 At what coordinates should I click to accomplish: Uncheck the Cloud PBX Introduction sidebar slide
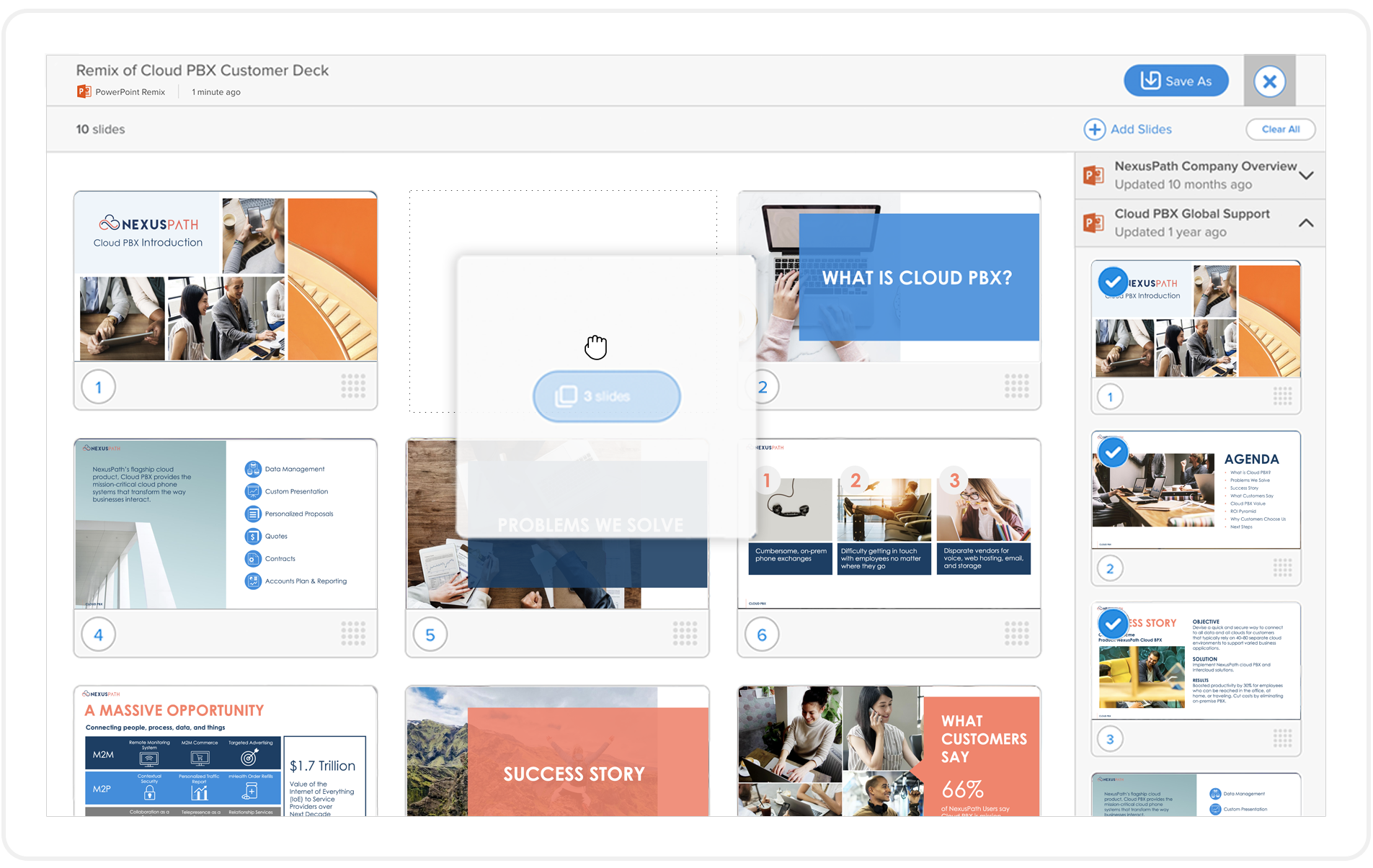pos(1113,282)
